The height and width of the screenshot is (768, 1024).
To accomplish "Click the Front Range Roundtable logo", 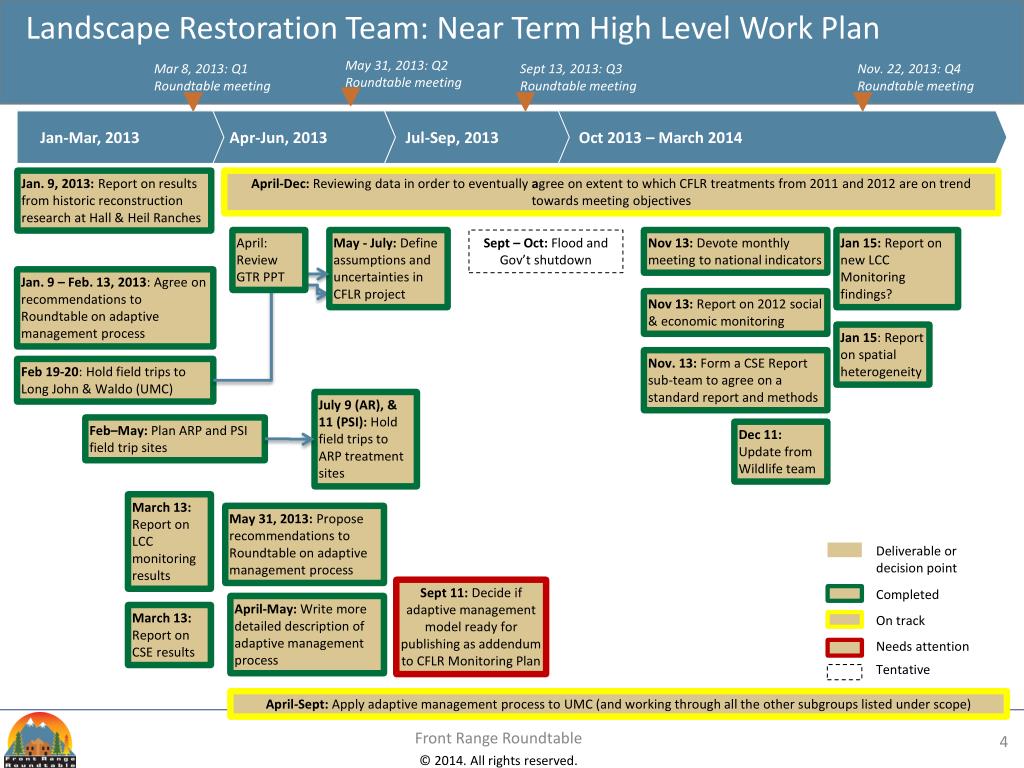I will click(x=39, y=740).
